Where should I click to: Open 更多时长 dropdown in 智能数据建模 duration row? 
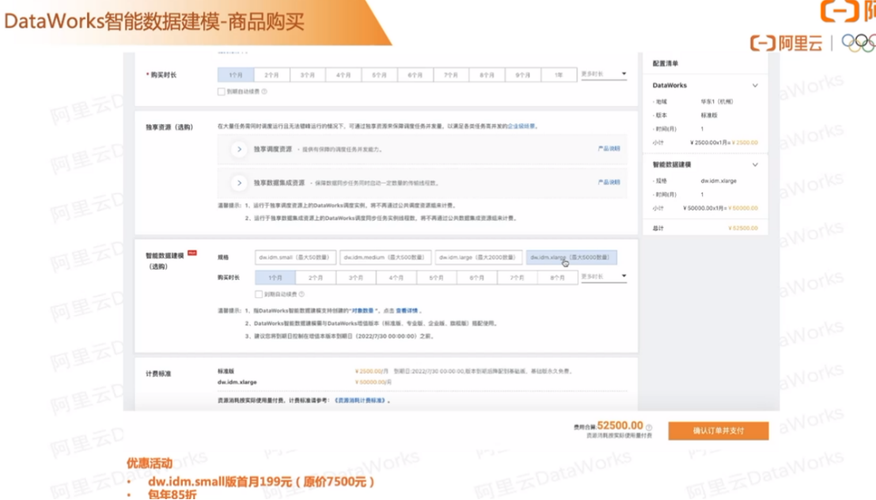click(603, 277)
